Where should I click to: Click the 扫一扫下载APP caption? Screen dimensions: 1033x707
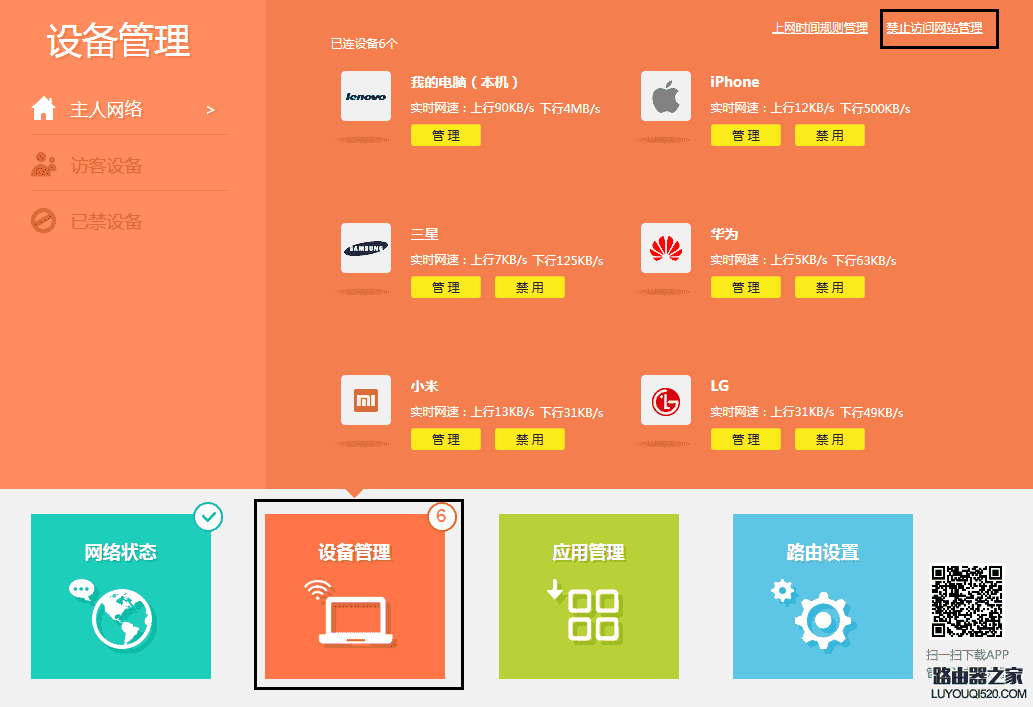[x=967, y=654]
